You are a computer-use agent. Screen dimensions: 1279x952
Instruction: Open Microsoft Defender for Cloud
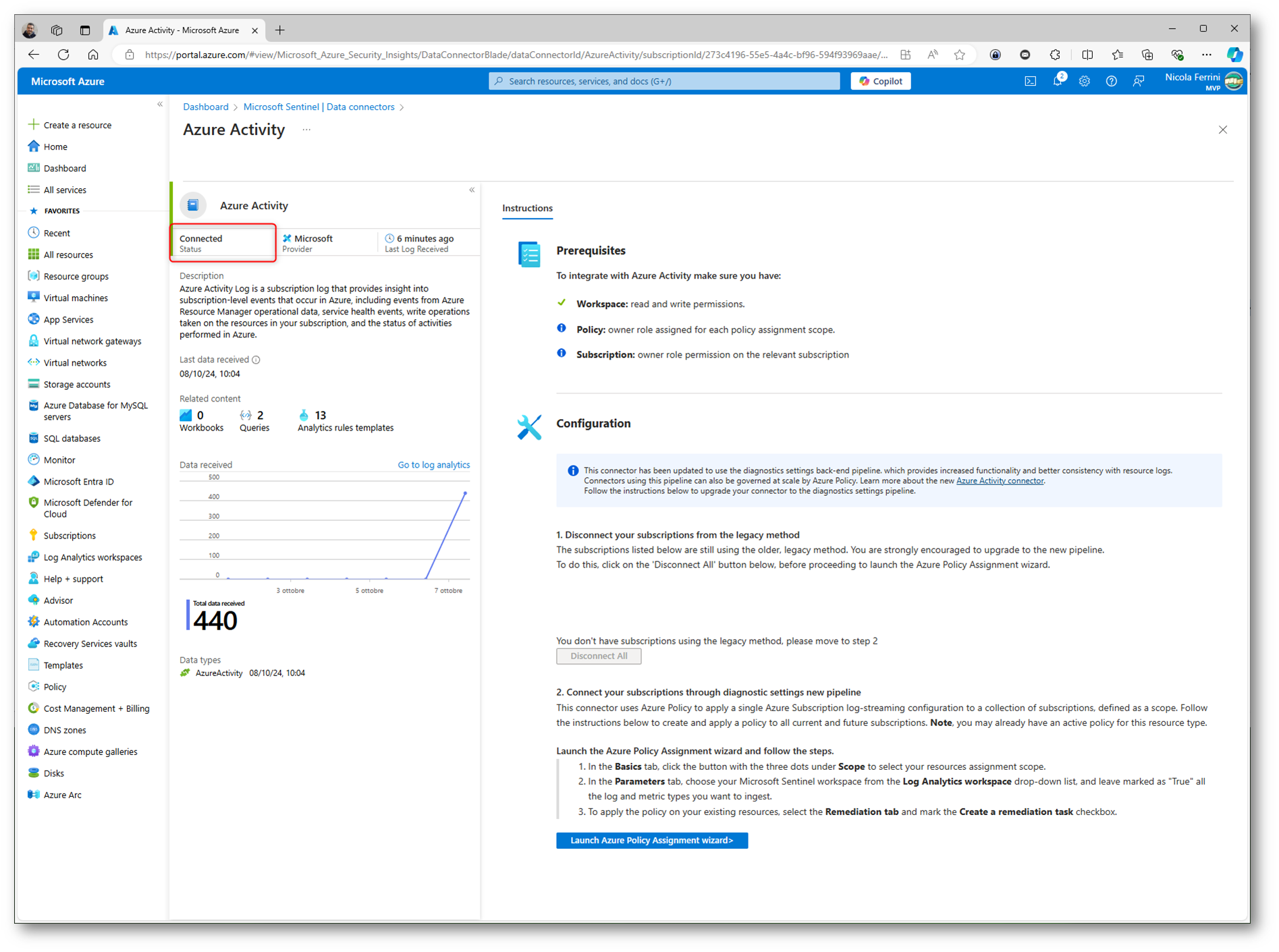tap(80, 508)
